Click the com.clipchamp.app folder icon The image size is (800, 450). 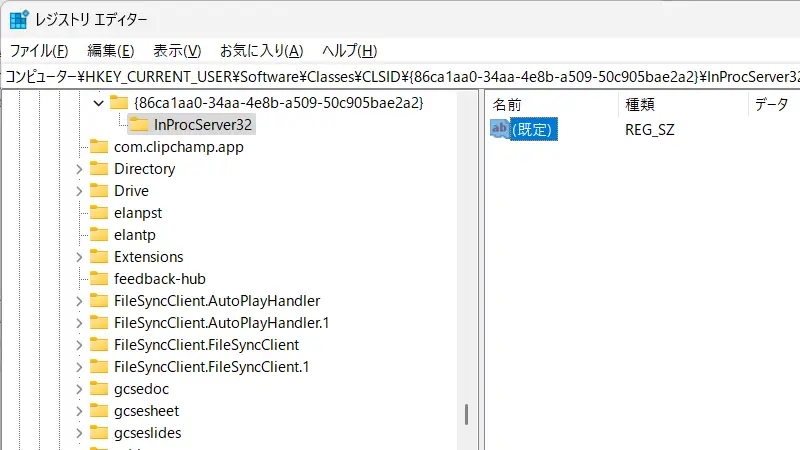coord(99,147)
